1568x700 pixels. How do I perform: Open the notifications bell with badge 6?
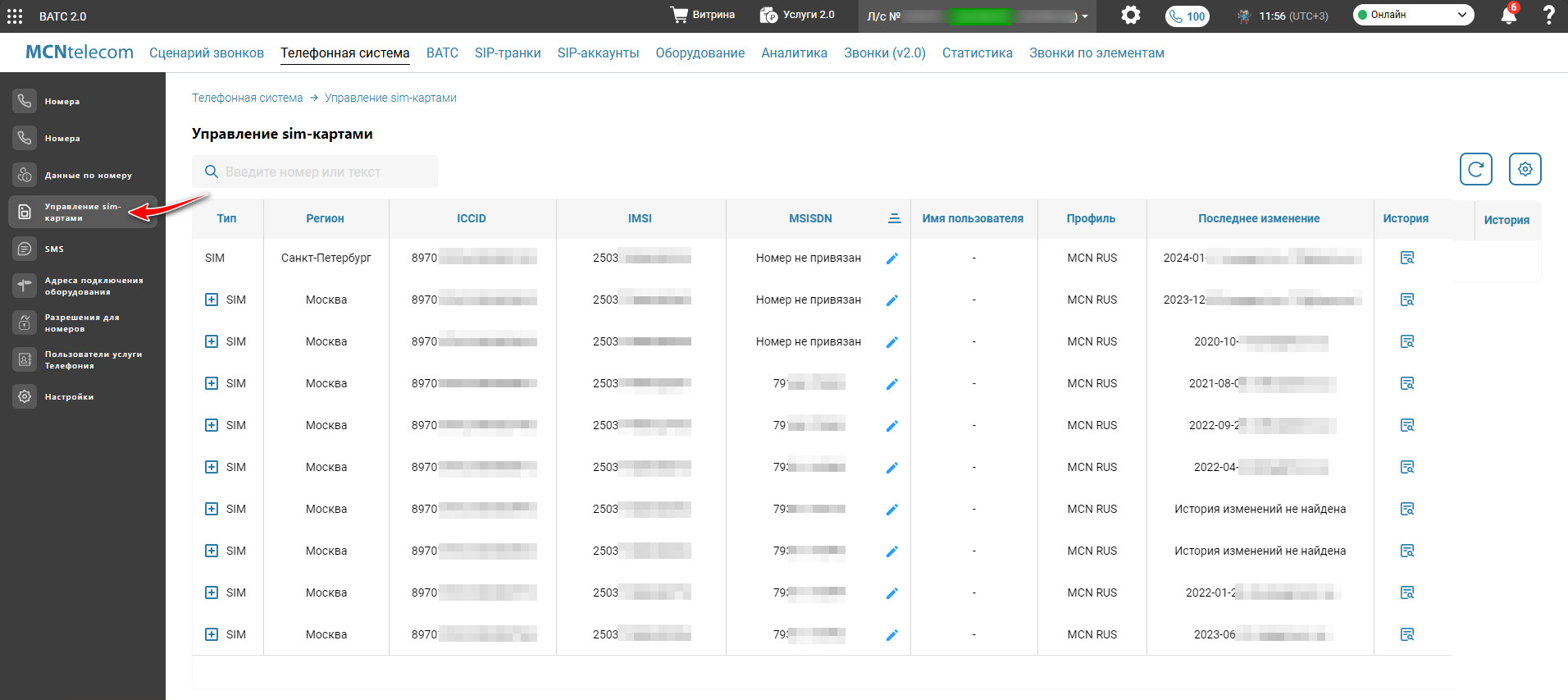[x=1508, y=15]
